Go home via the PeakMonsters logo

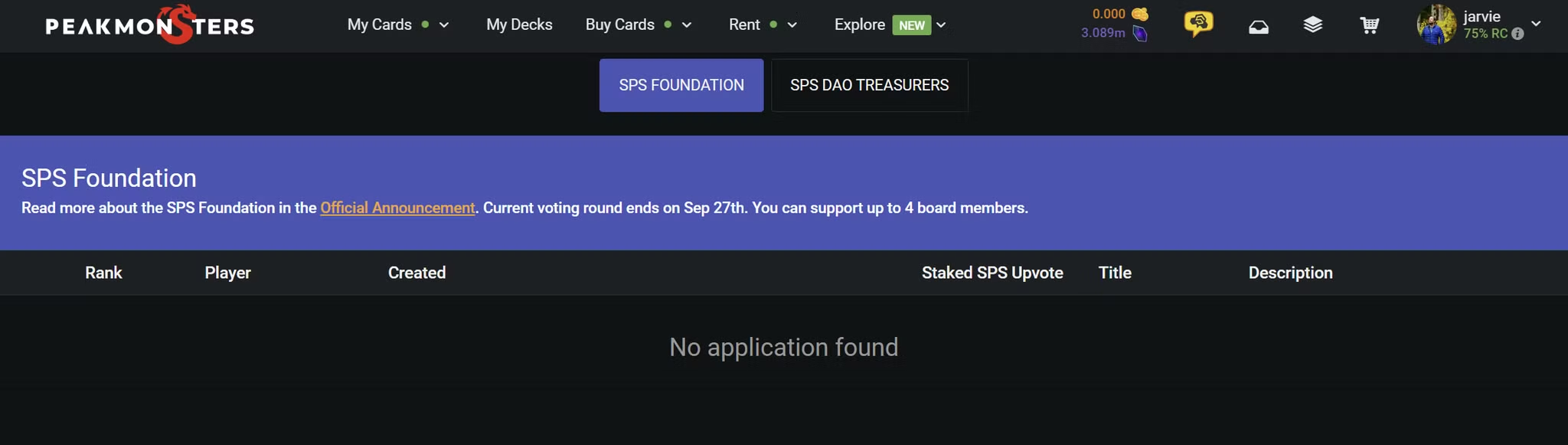pyautogui.click(x=150, y=25)
